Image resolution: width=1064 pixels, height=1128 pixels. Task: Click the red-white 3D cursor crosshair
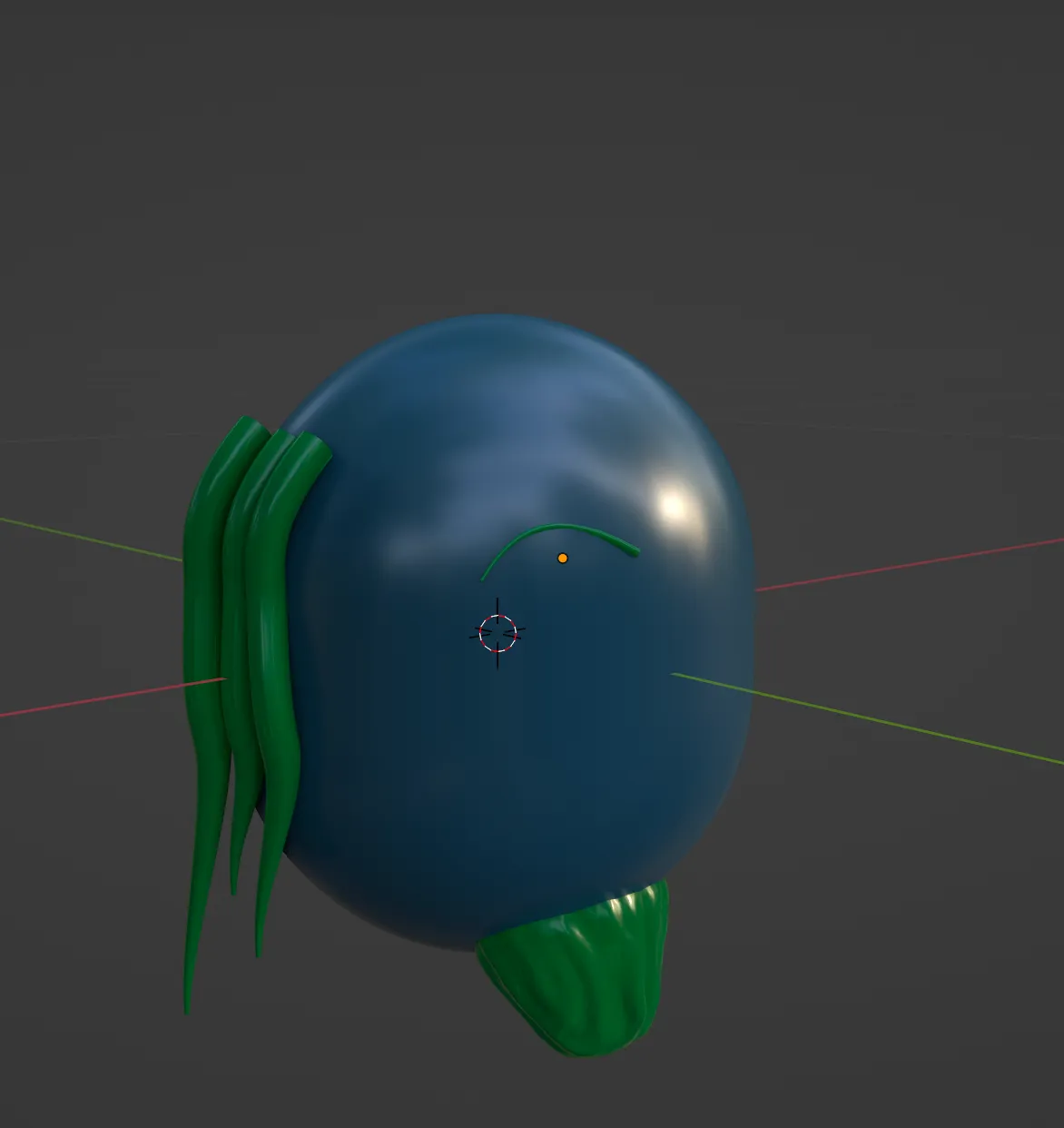[498, 633]
